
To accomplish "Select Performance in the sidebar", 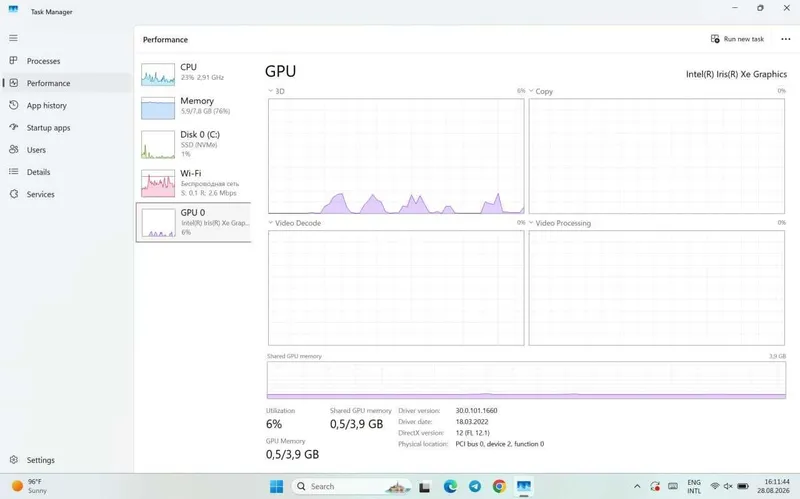I will [66, 83].
